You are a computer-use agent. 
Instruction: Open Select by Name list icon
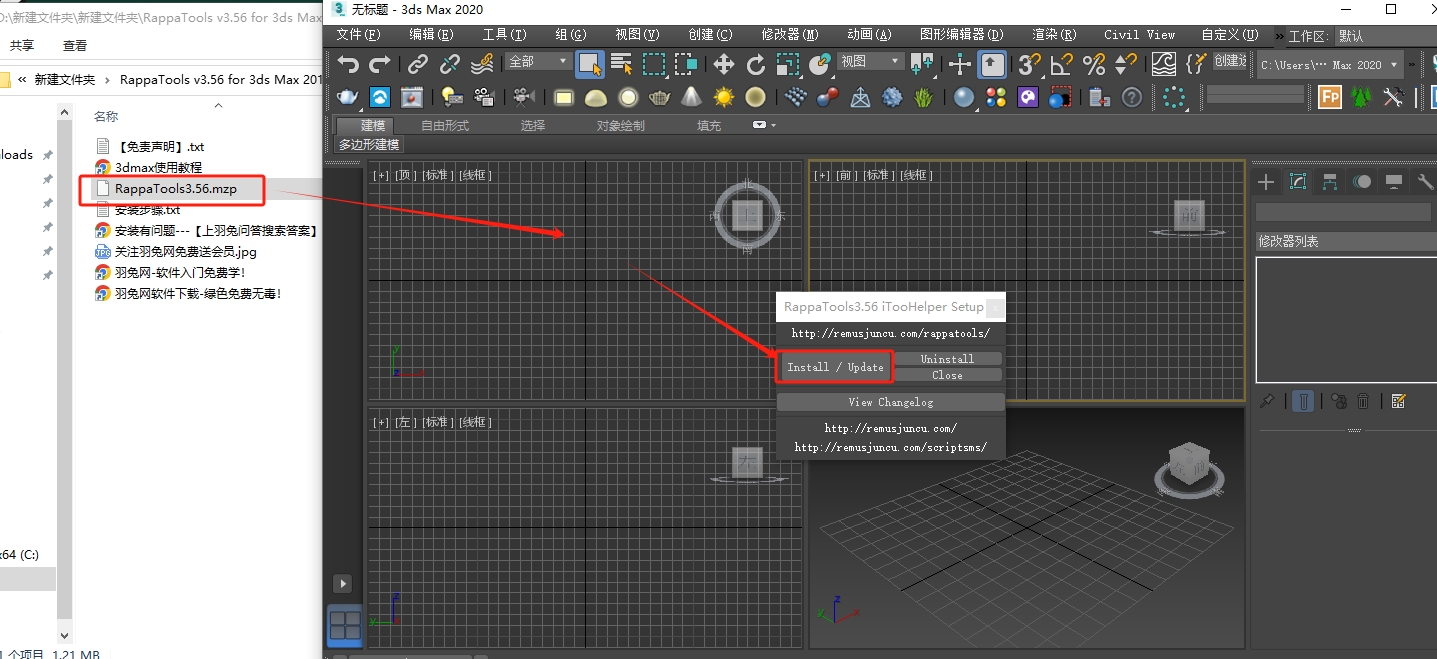(x=621, y=65)
